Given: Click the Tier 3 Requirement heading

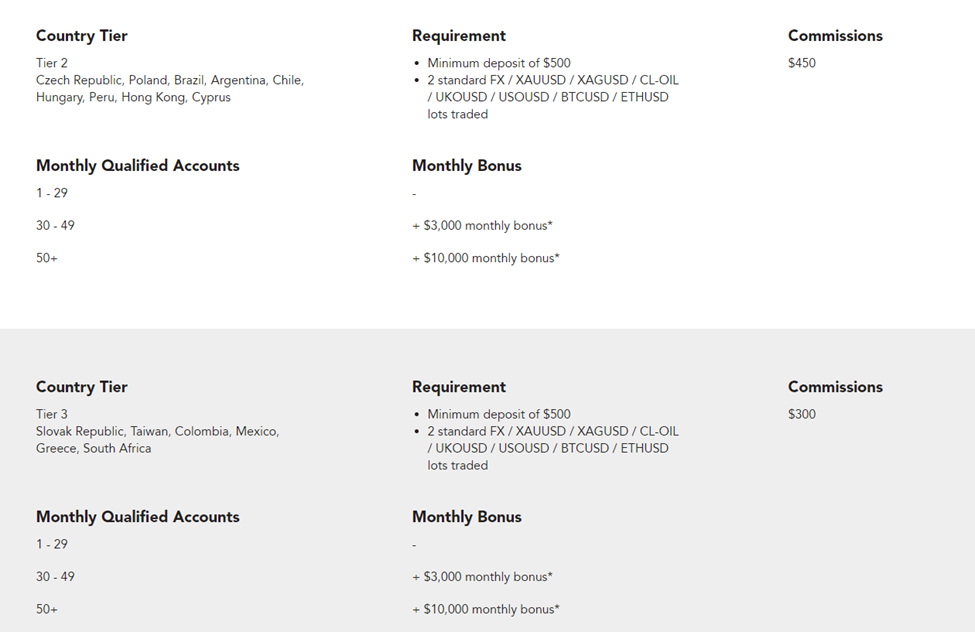Looking at the screenshot, I should [x=459, y=387].
